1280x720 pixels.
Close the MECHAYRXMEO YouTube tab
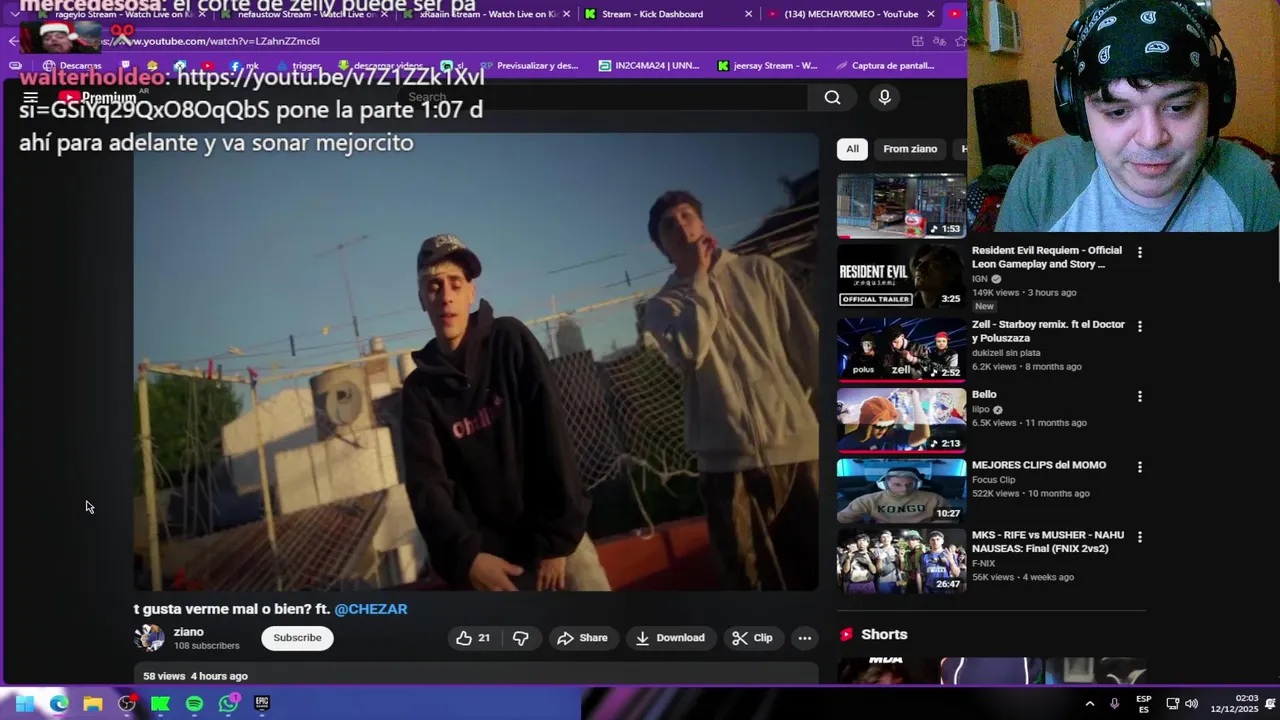[x=930, y=14]
